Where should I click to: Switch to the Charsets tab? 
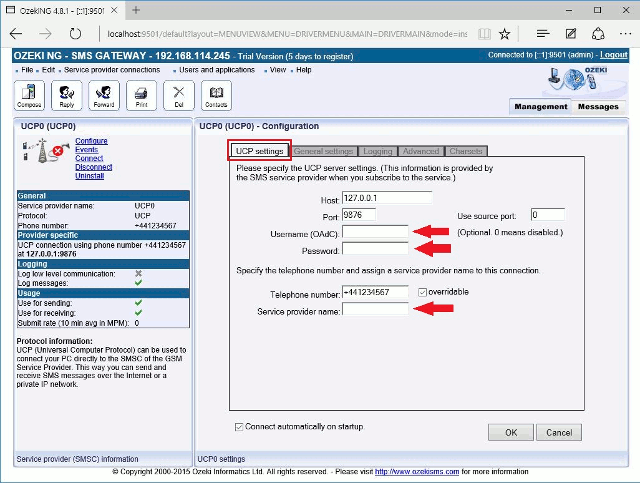point(466,151)
